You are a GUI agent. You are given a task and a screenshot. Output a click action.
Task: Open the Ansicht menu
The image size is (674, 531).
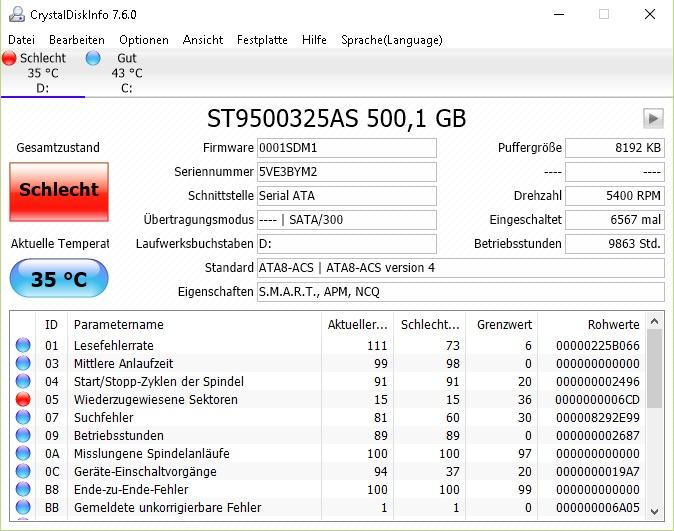[203, 40]
